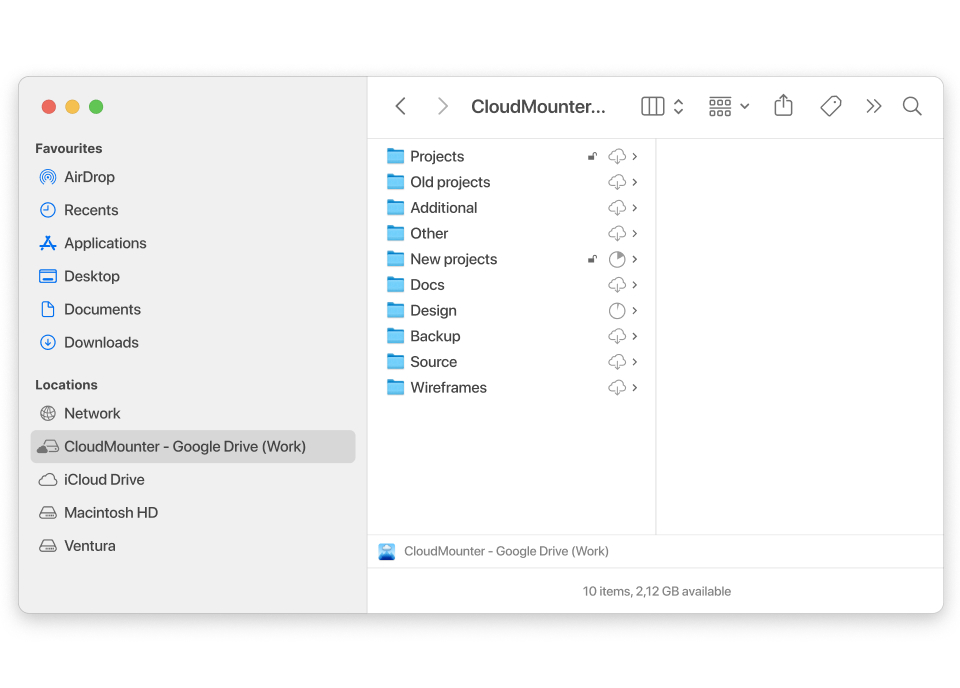
Task: Expand the Docs folder chevron
Action: click(x=635, y=285)
